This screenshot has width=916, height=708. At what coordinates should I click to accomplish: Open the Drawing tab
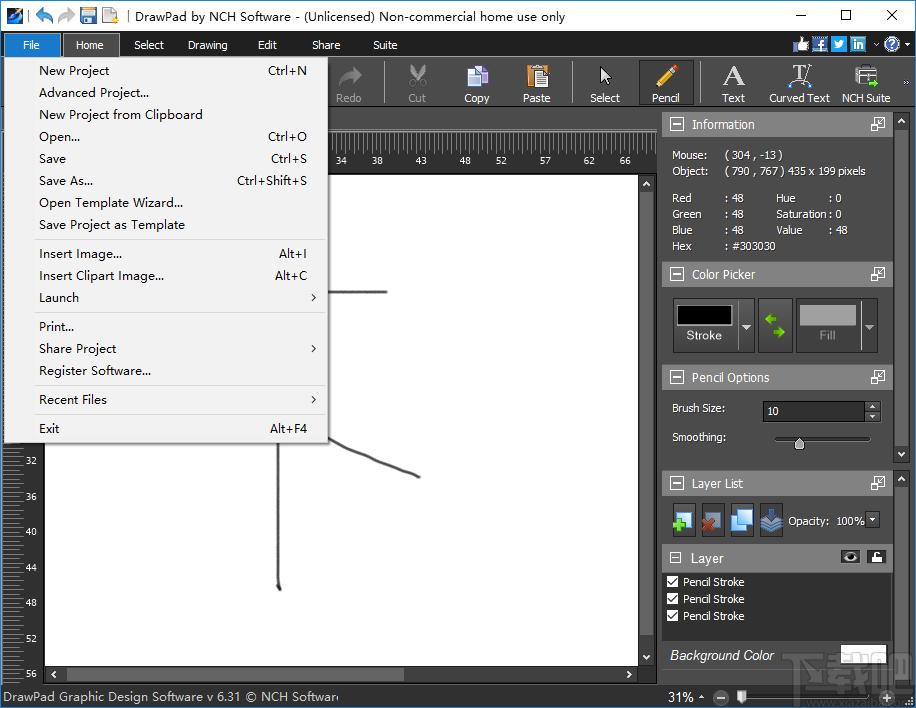207,45
